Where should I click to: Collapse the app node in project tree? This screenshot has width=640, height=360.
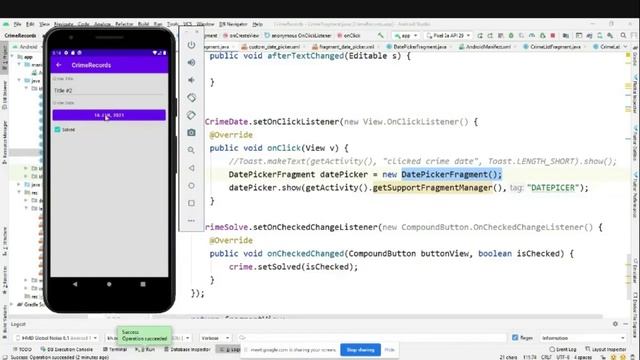tap(13, 57)
